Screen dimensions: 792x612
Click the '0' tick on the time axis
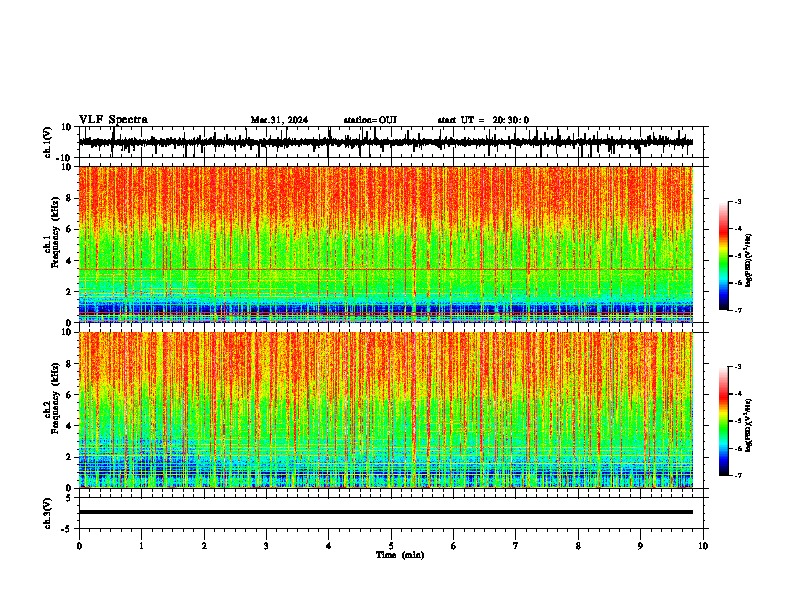click(79, 546)
